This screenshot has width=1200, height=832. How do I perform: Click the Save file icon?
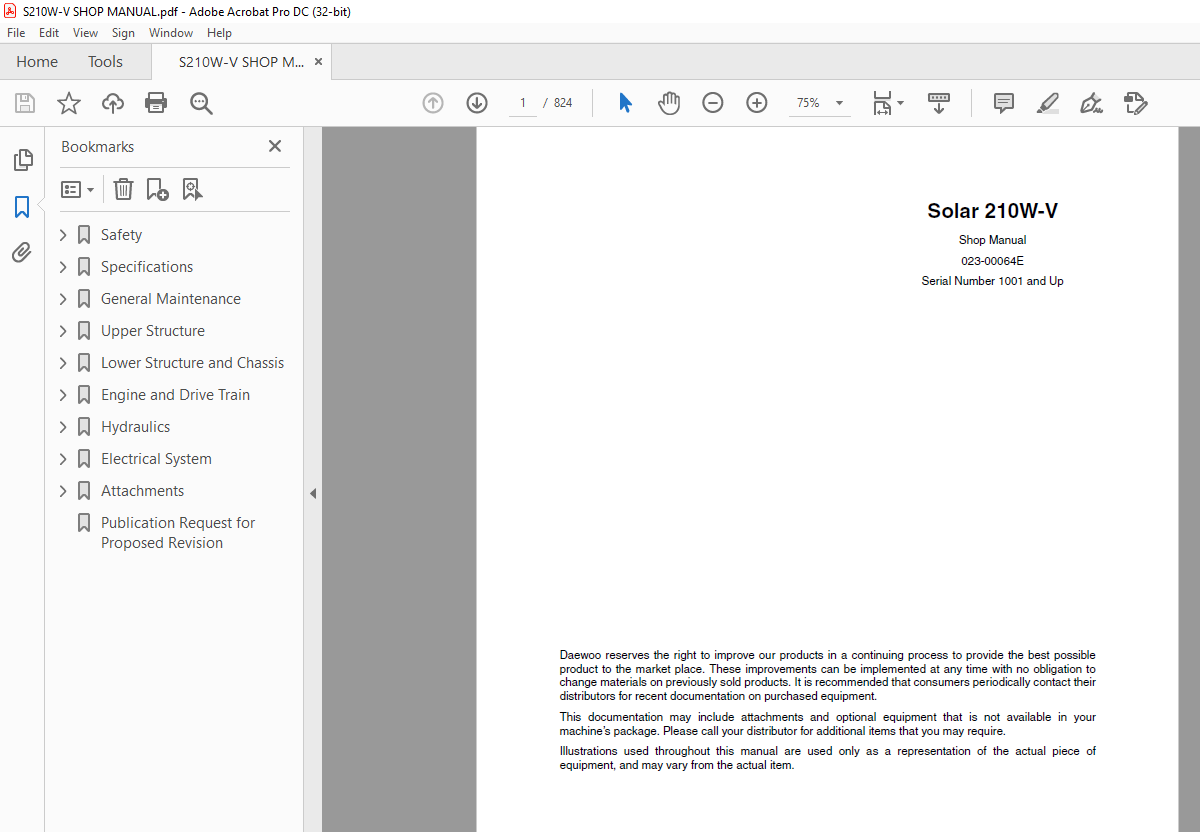[25, 103]
